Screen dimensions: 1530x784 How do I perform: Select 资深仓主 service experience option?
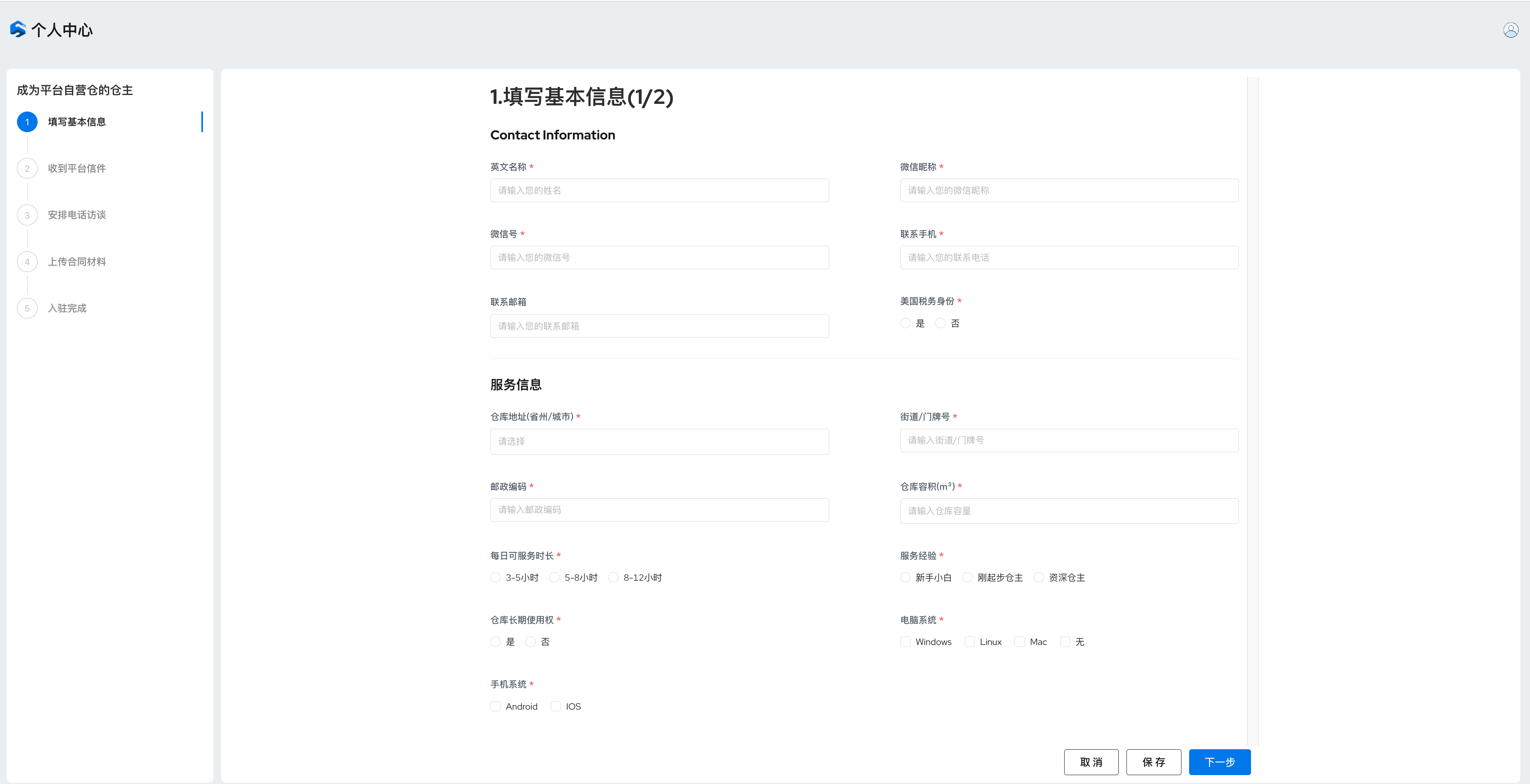(1038, 577)
